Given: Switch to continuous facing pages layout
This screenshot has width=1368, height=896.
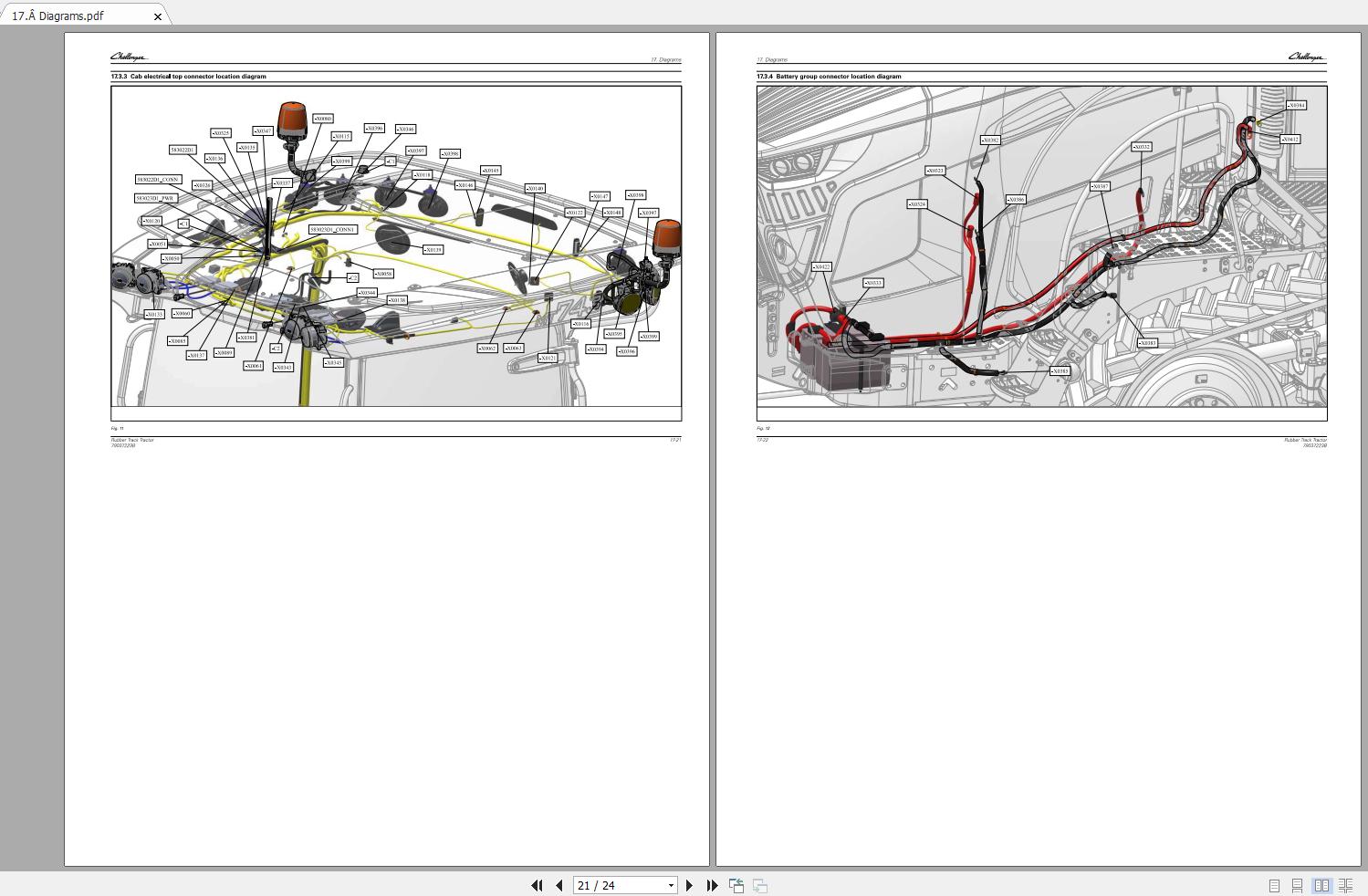Looking at the screenshot, I should [x=1345, y=885].
